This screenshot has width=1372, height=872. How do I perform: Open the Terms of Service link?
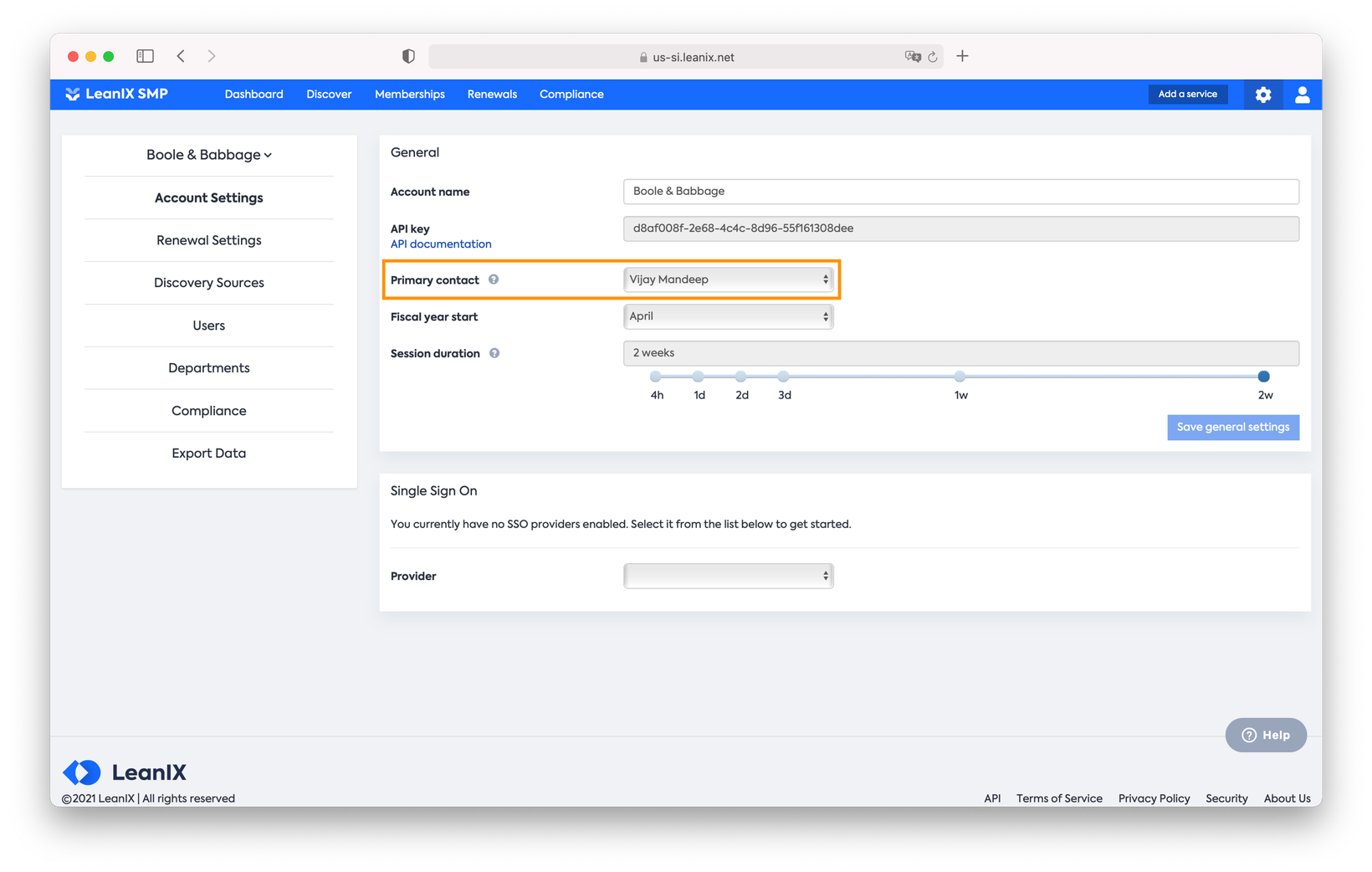point(1059,798)
